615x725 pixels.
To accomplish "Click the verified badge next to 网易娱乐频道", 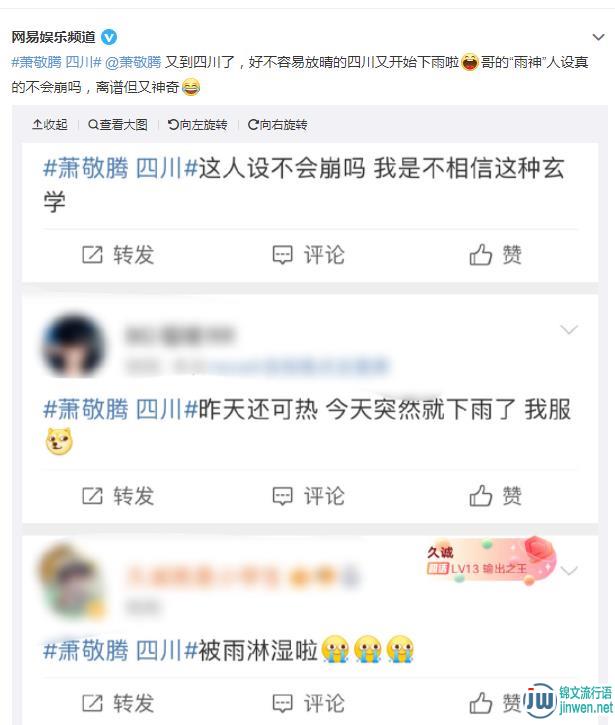I will (109, 37).
